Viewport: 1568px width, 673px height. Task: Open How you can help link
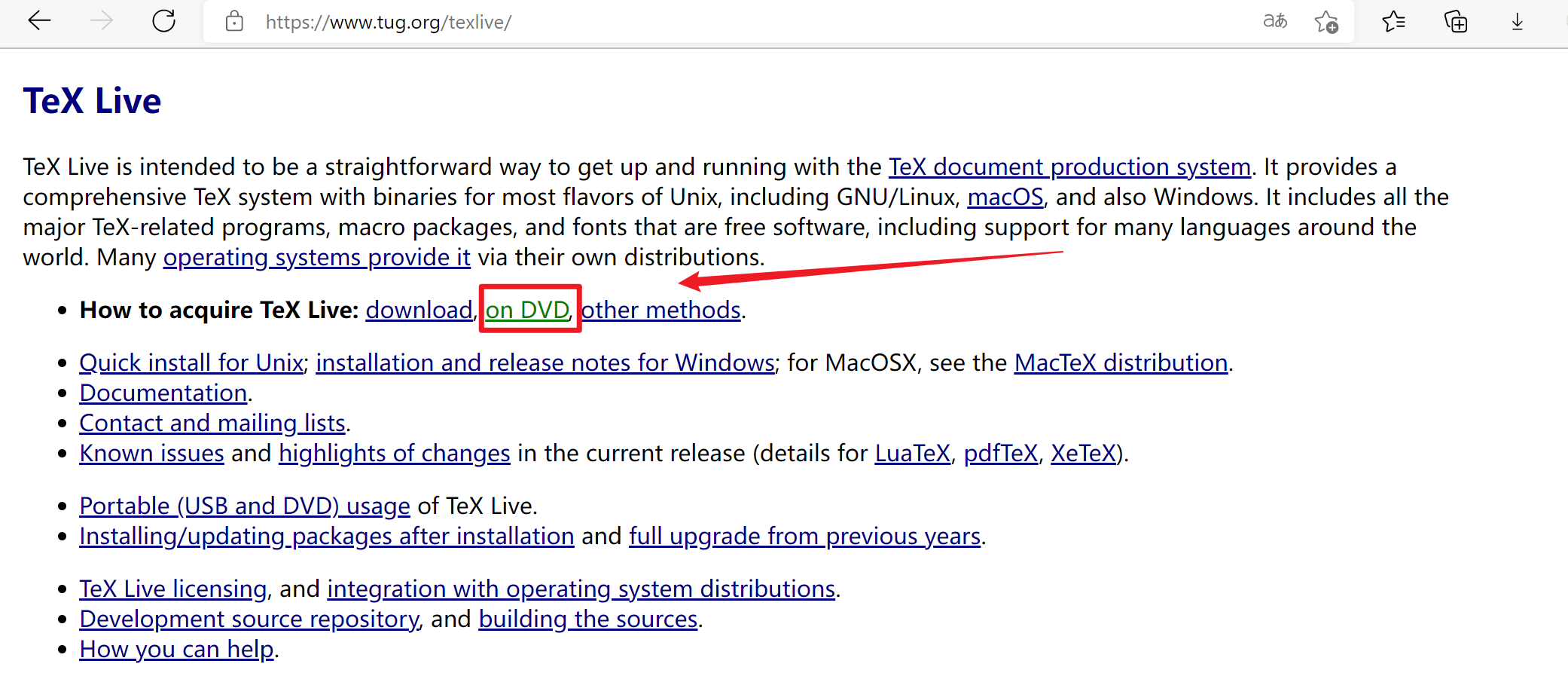pyautogui.click(x=176, y=649)
